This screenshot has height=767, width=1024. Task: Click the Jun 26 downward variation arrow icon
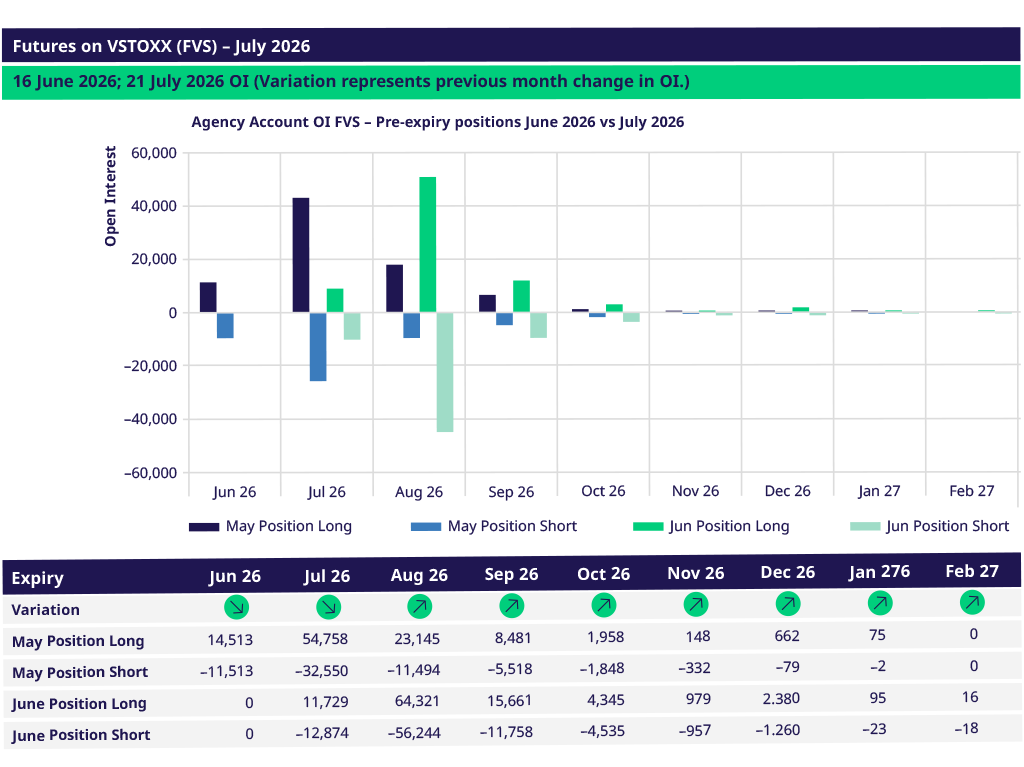pos(236,607)
